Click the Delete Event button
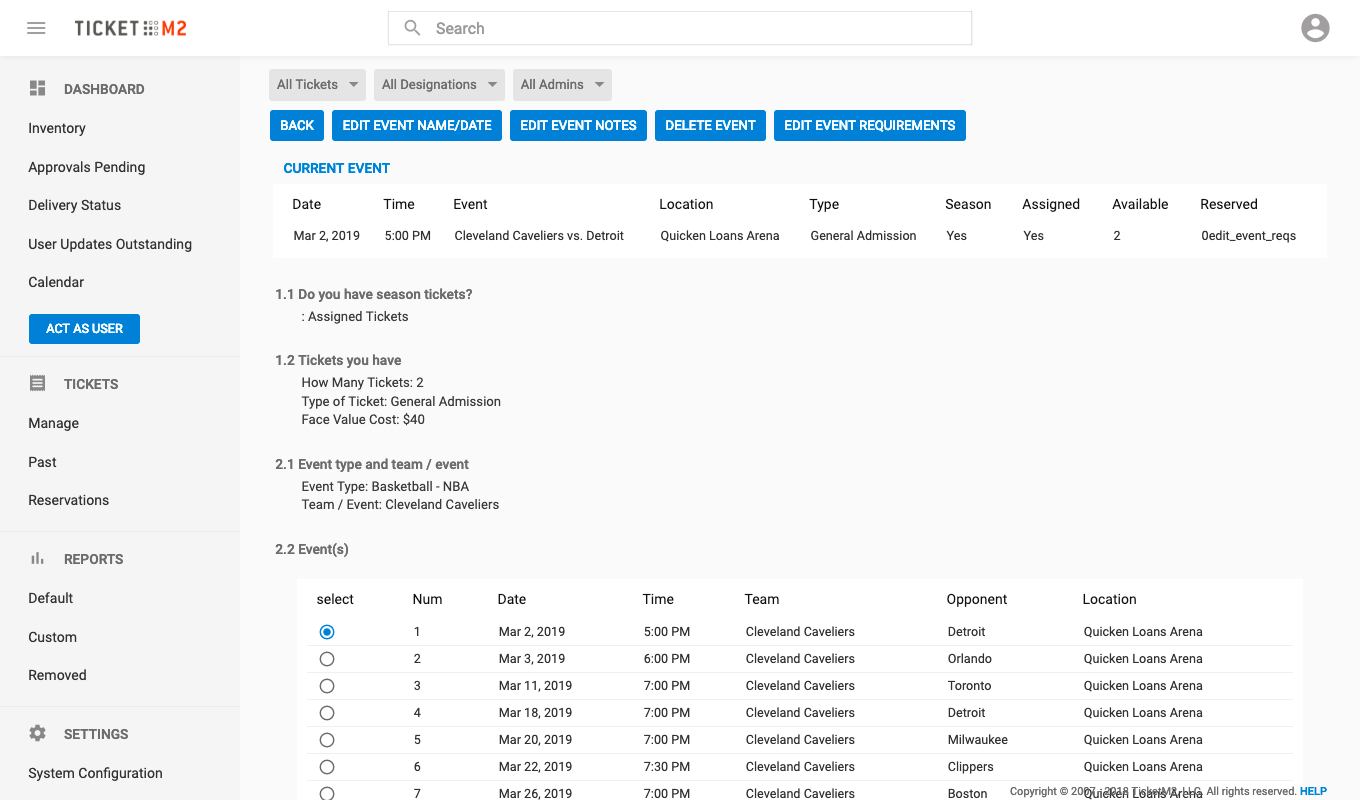This screenshot has height=800, width=1360. (x=710, y=125)
